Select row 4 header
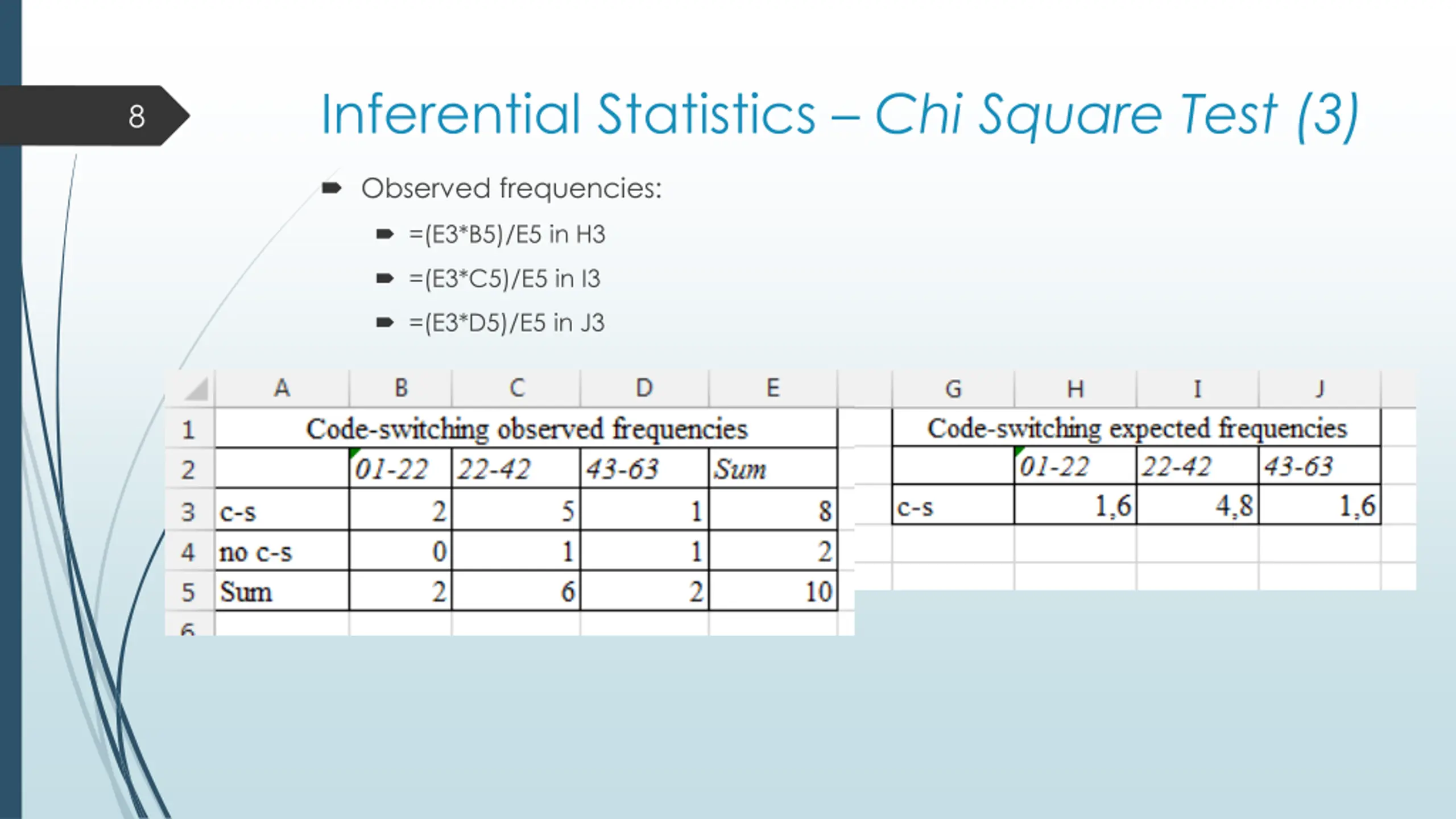 [x=189, y=551]
